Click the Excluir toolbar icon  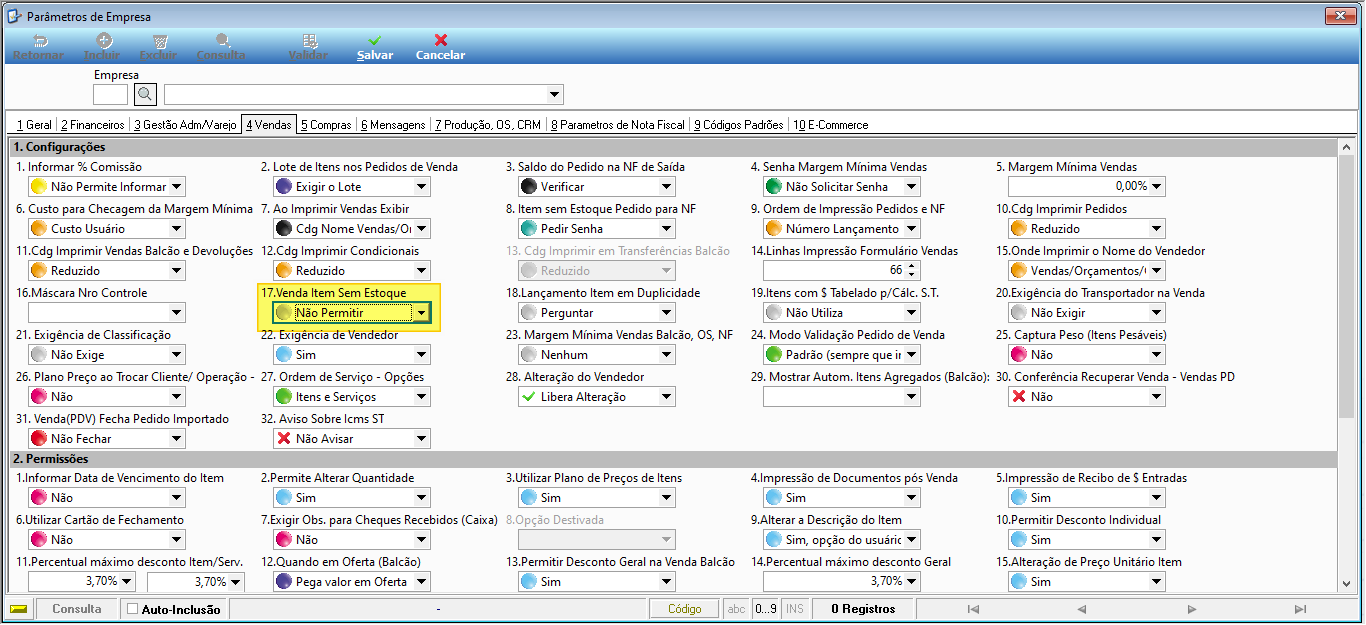pyautogui.click(x=159, y=41)
